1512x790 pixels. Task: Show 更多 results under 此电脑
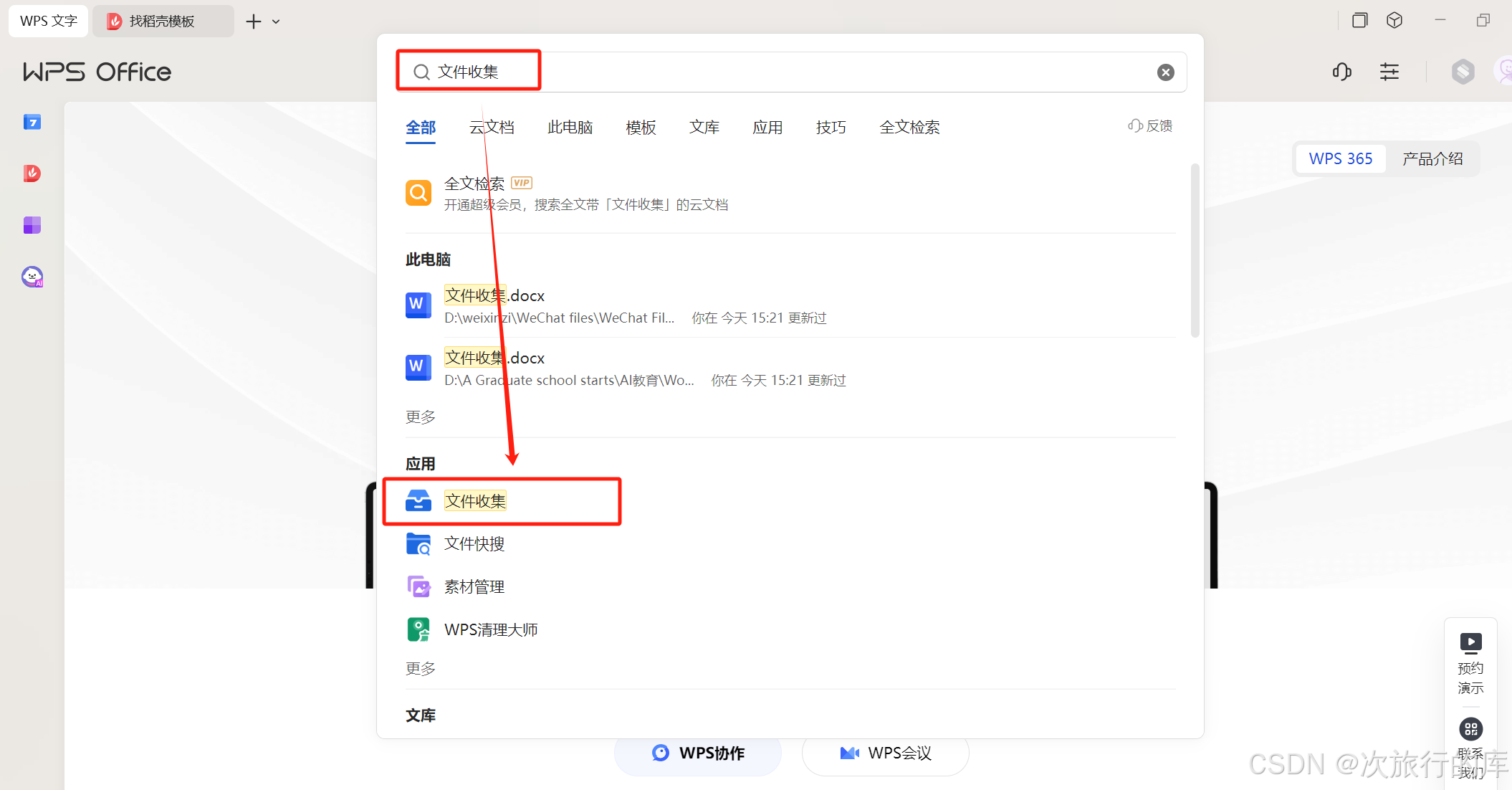click(421, 417)
